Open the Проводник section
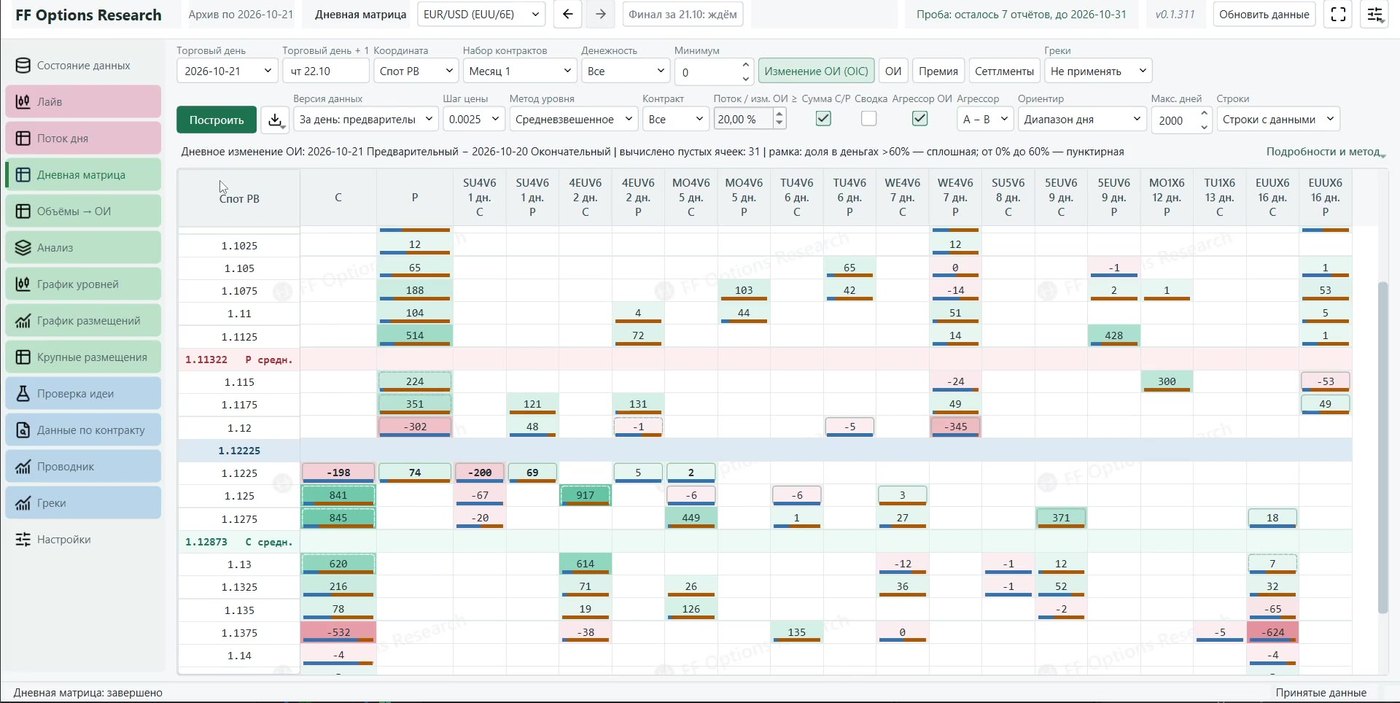The image size is (1400, 703). [x=83, y=466]
